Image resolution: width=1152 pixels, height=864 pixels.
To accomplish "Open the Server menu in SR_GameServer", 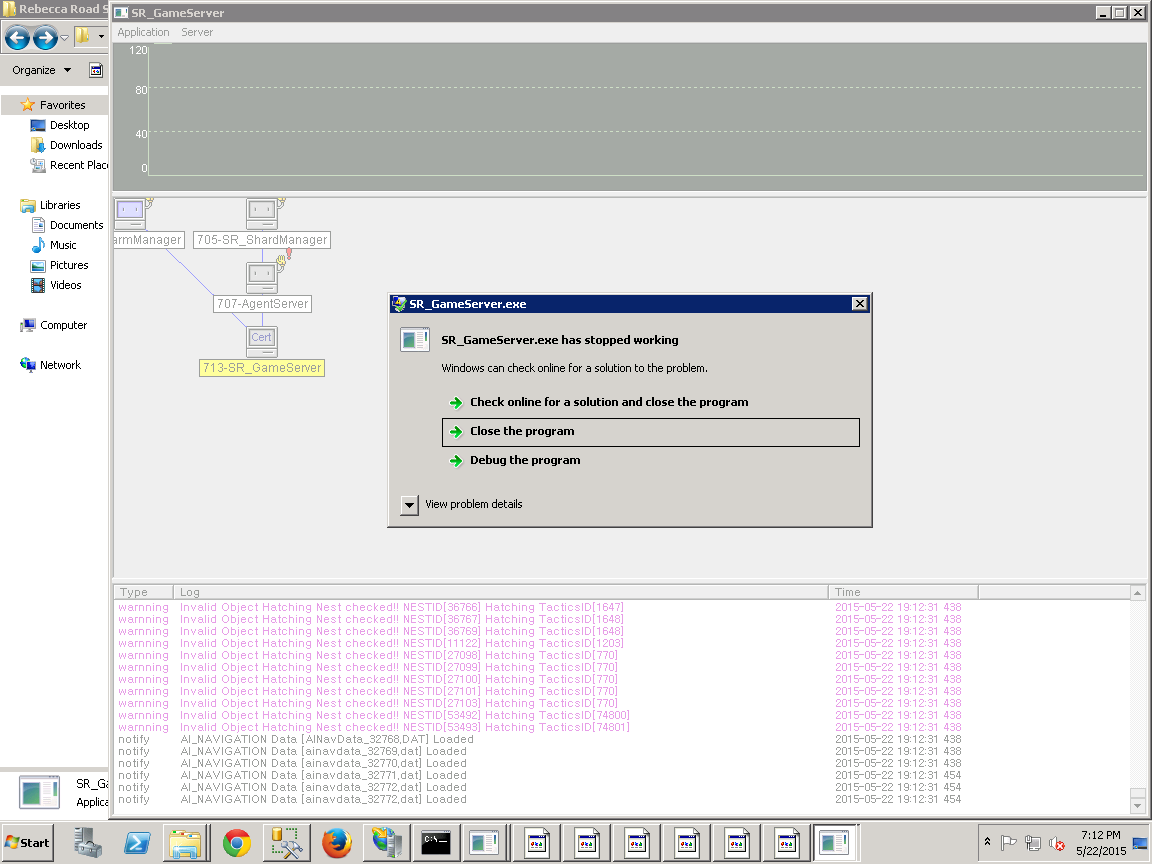I will [197, 32].
